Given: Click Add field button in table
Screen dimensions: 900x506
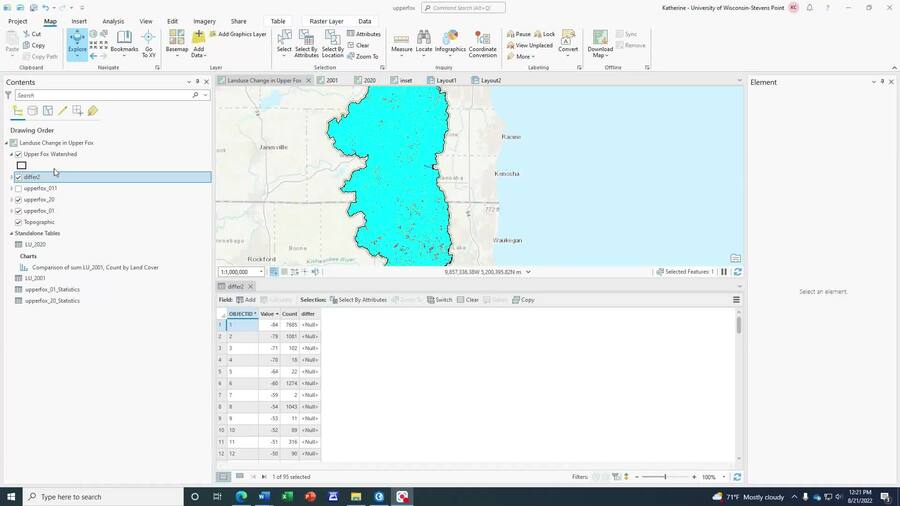Looking at the screenshot, I should click(246, 300).
